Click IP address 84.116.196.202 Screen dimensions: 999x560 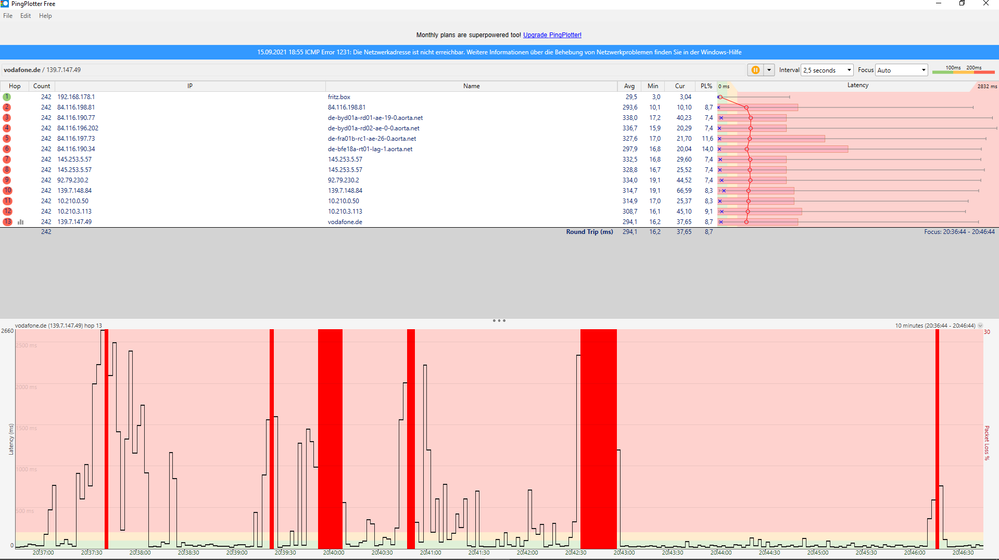(78, 128)
